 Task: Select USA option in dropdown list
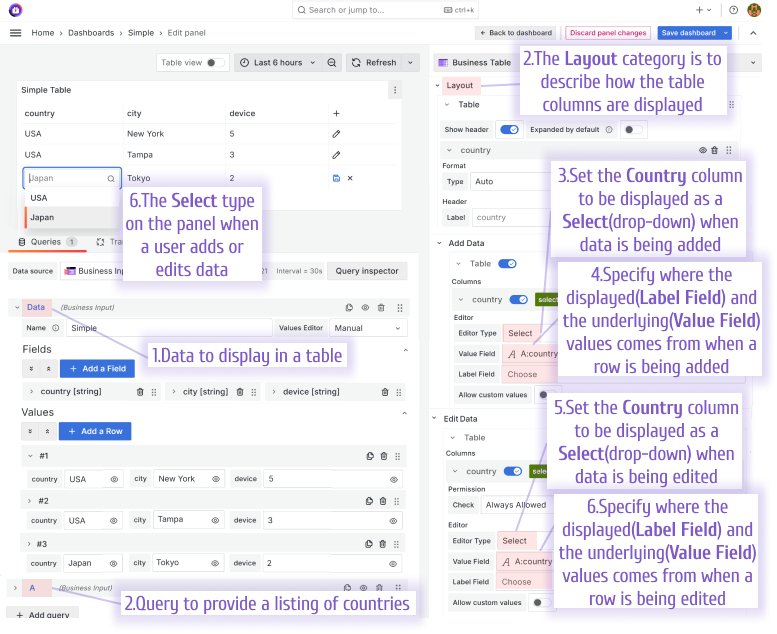point(73,198)
